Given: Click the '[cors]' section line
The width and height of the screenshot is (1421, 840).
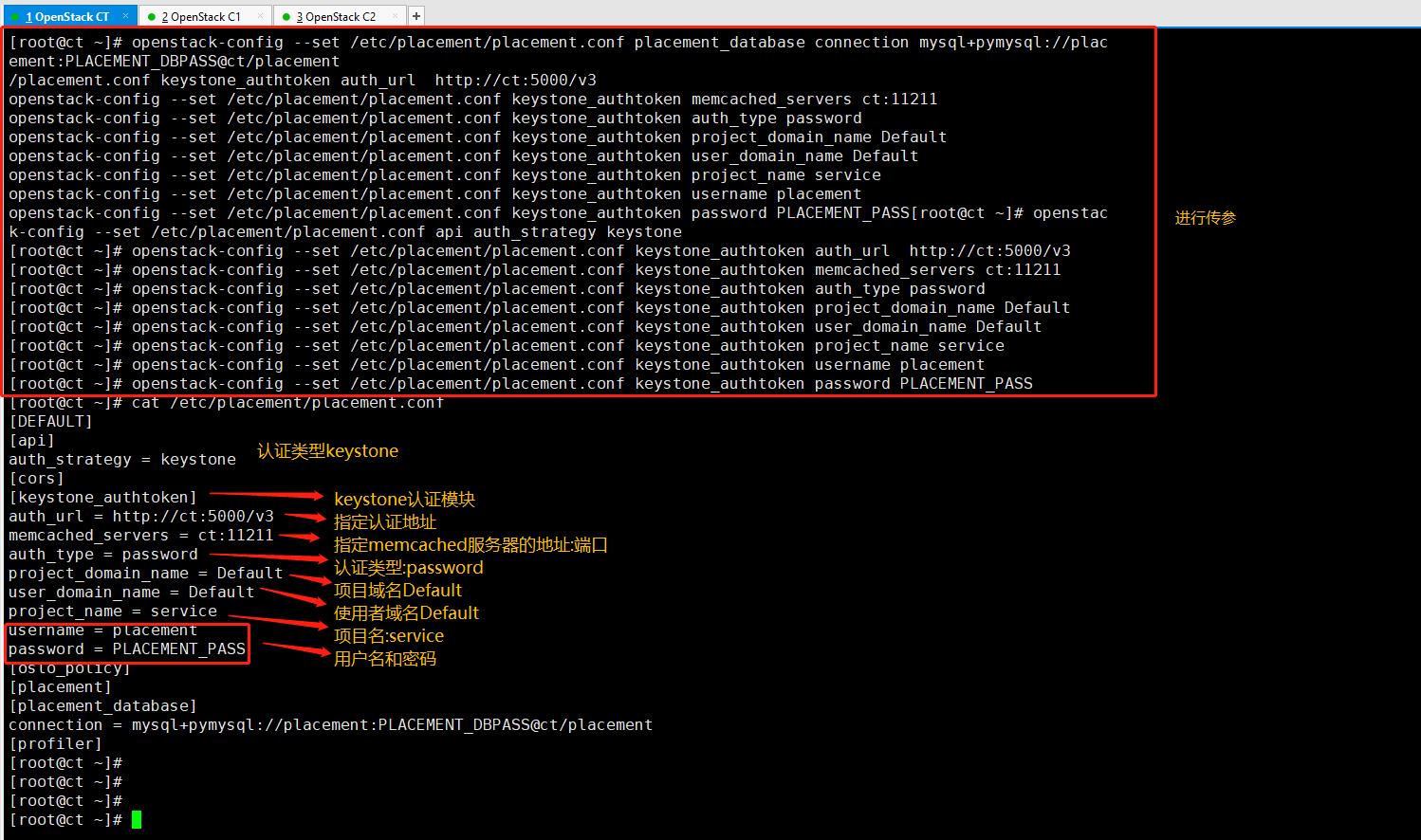Looking at the screenshot, I should tap(37, 479).
